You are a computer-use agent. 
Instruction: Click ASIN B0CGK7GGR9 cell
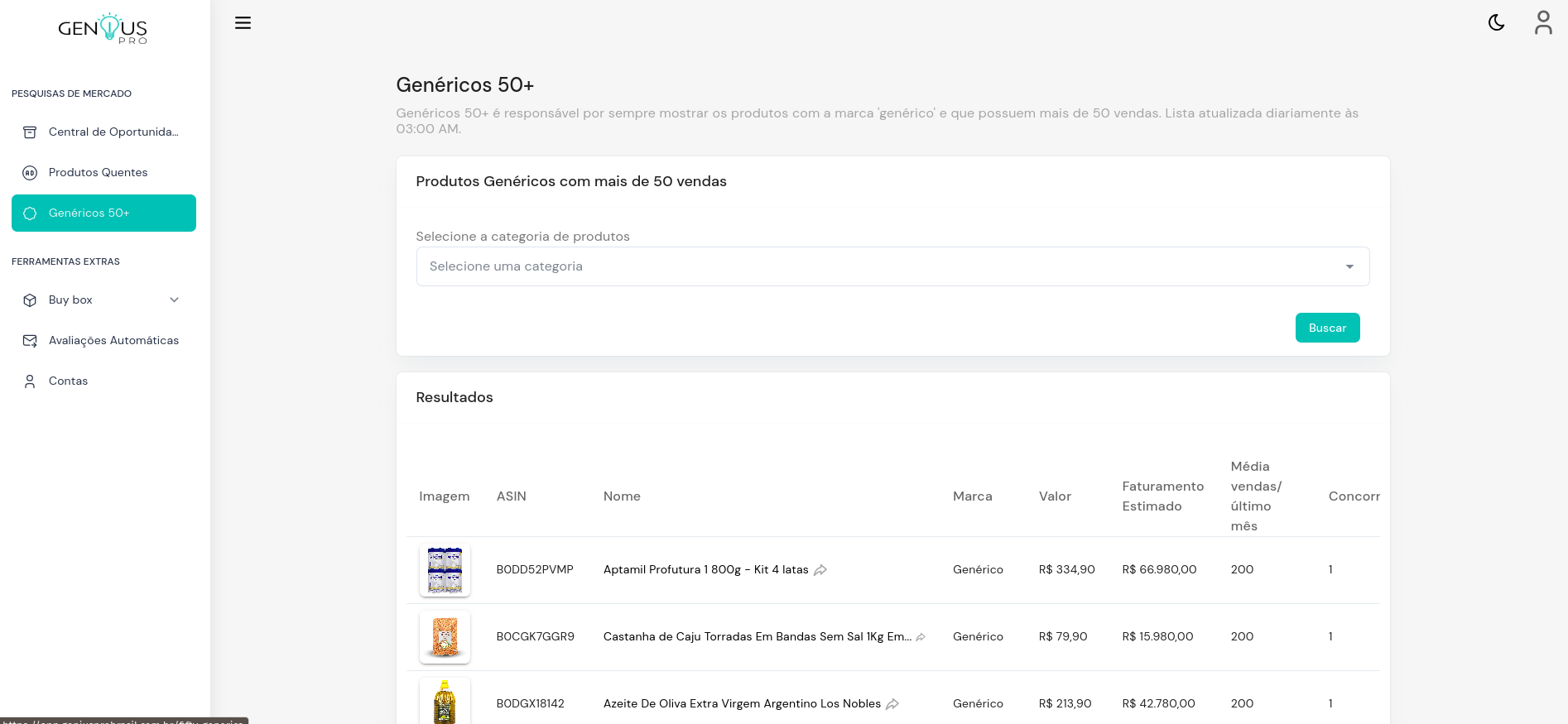pyautogui.click(x=535, y=637)
